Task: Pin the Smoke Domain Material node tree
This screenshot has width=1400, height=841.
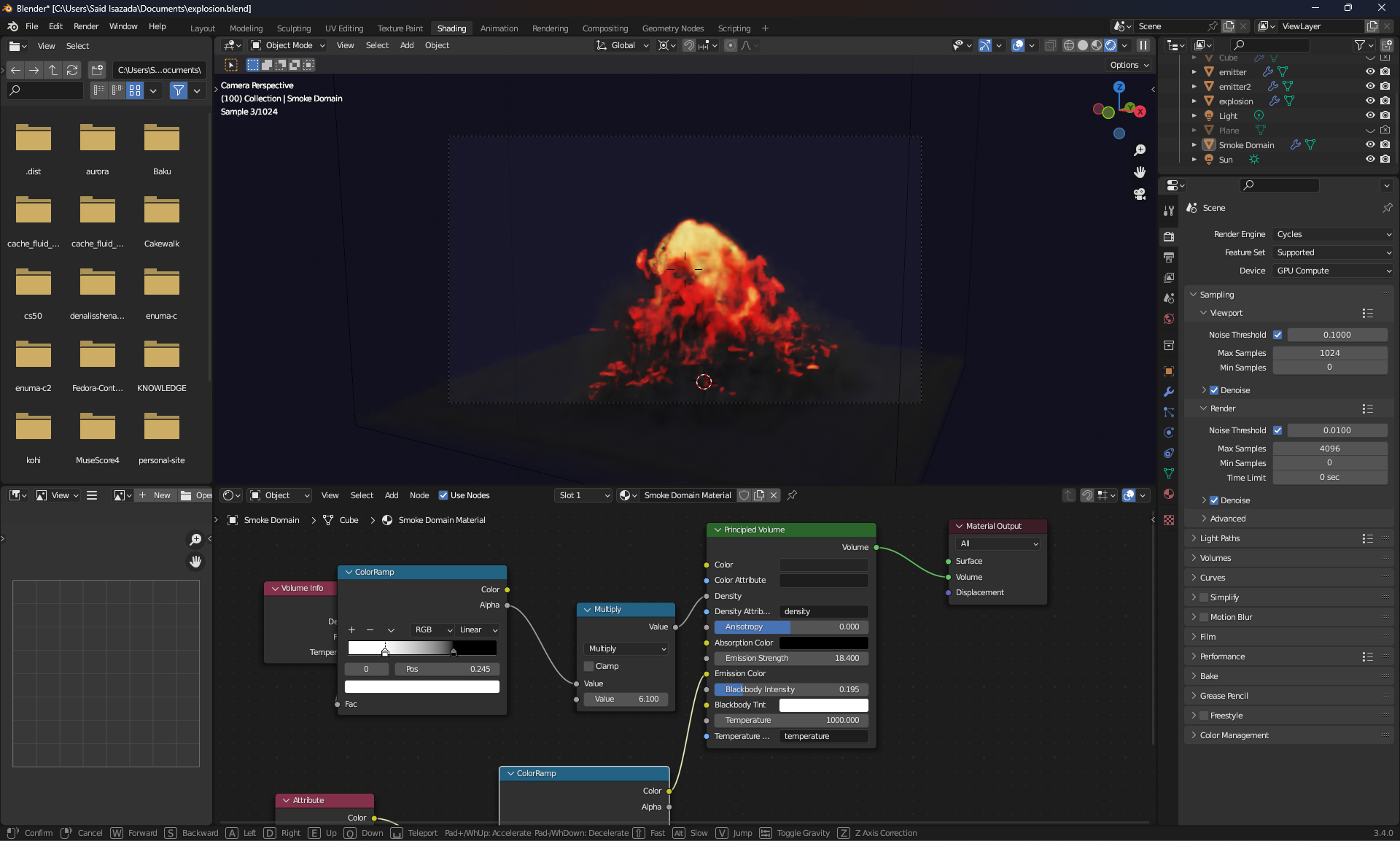Action: (x=792, y=495)
